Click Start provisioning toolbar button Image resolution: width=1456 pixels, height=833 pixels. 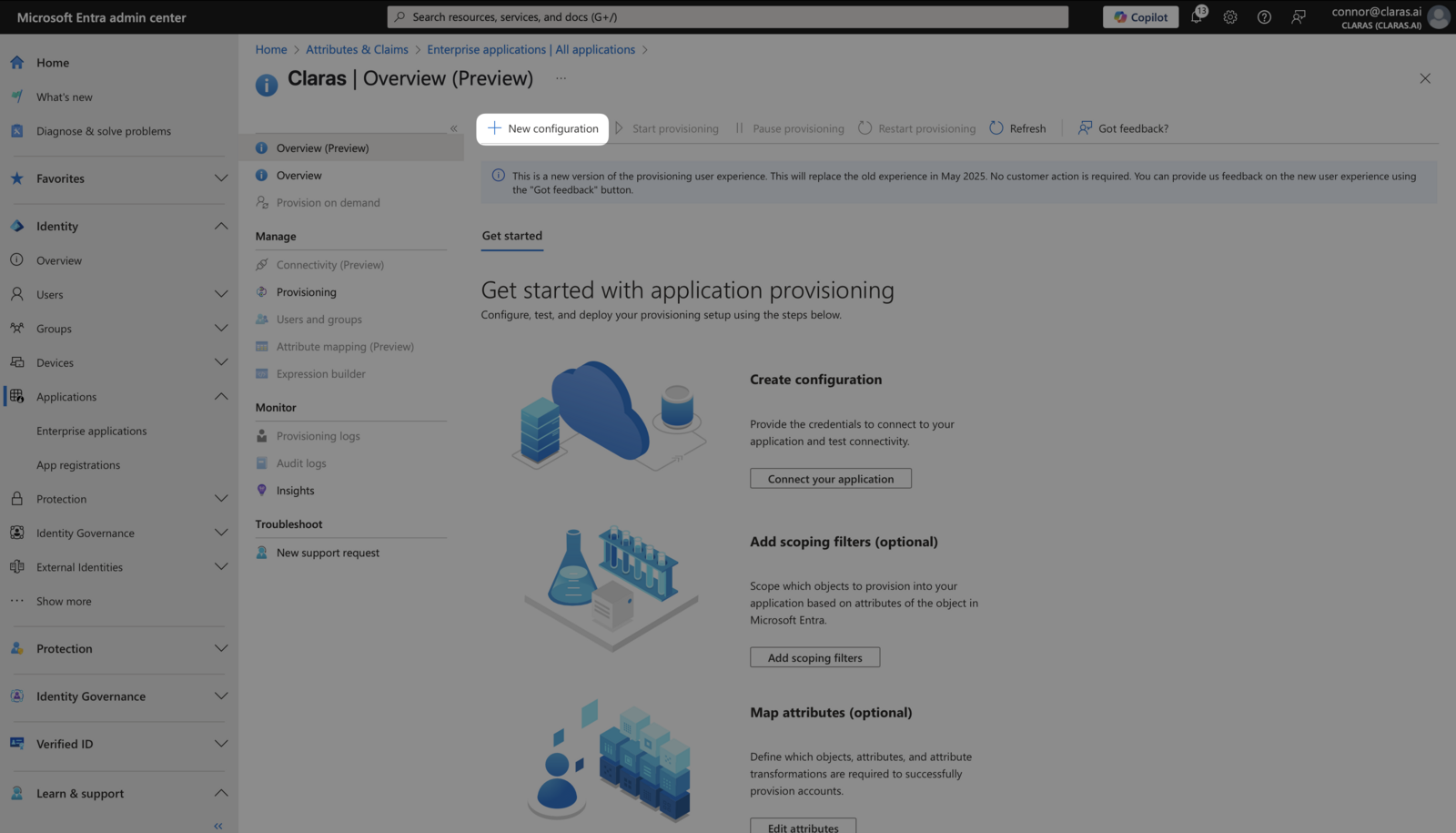(667, 128)
